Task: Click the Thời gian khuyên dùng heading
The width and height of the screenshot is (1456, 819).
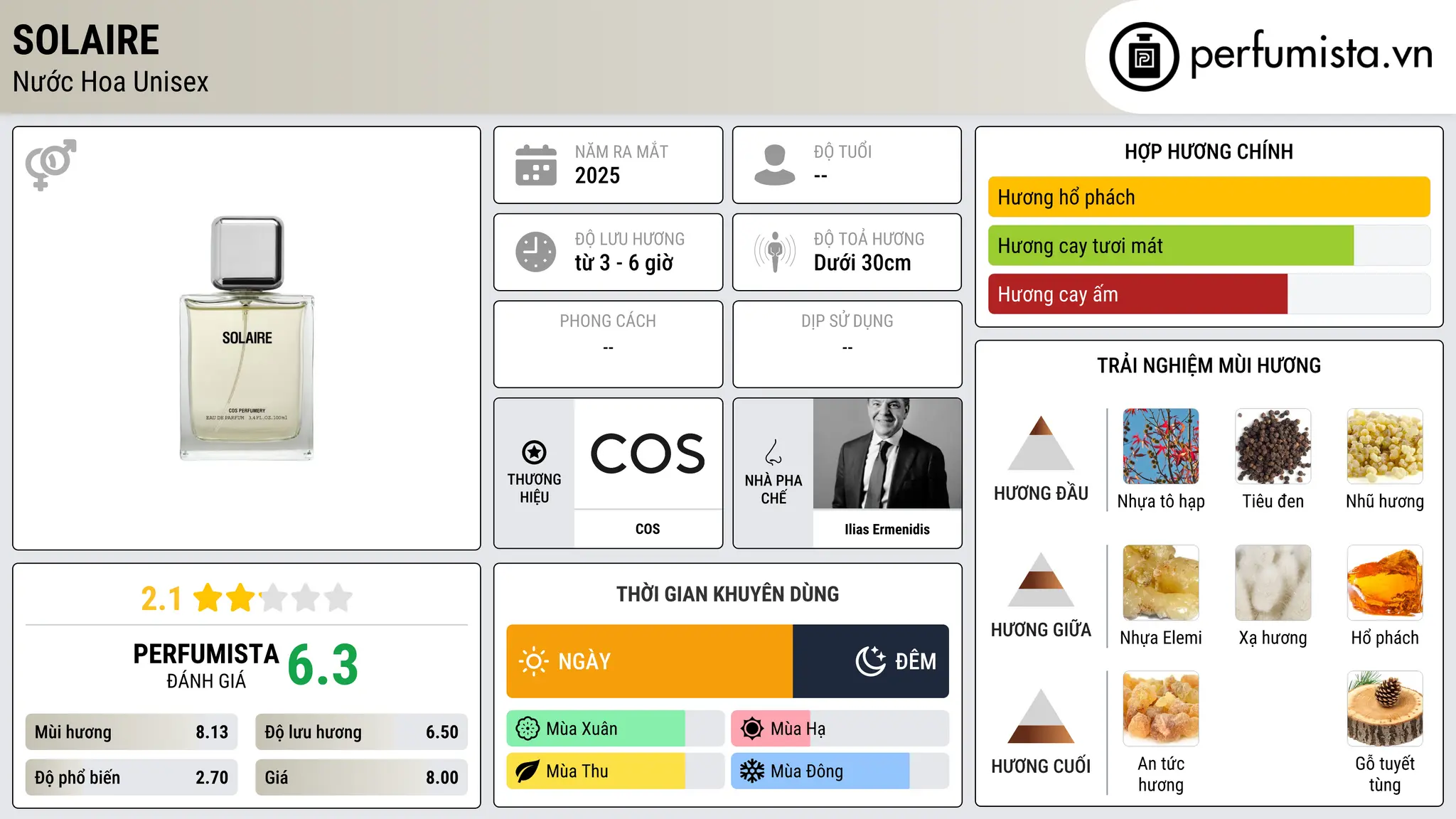Action: point(728,594)
